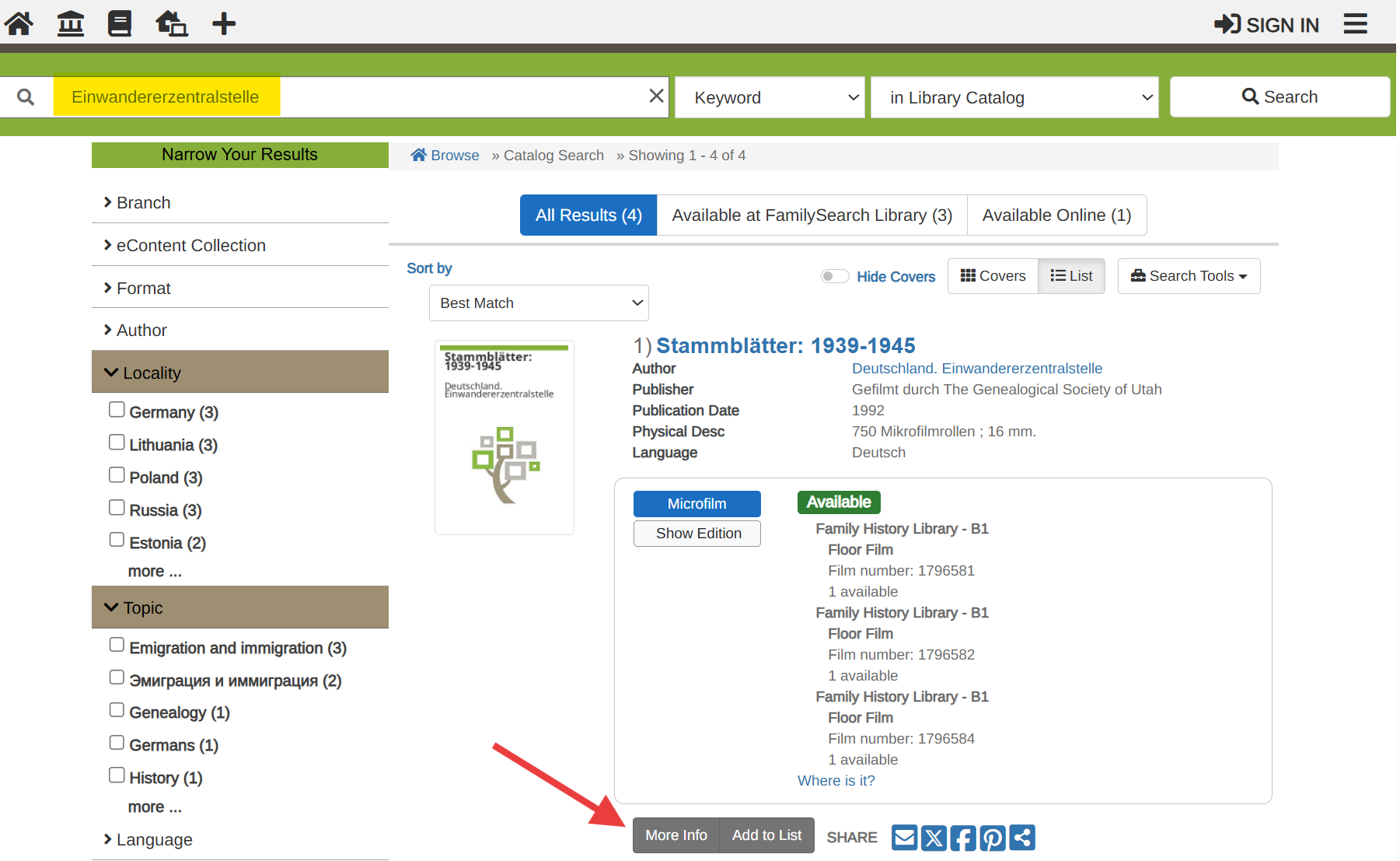Click the magnifier icon beside search box
The width and height of the screenshot is (1400, 861).
26,97
